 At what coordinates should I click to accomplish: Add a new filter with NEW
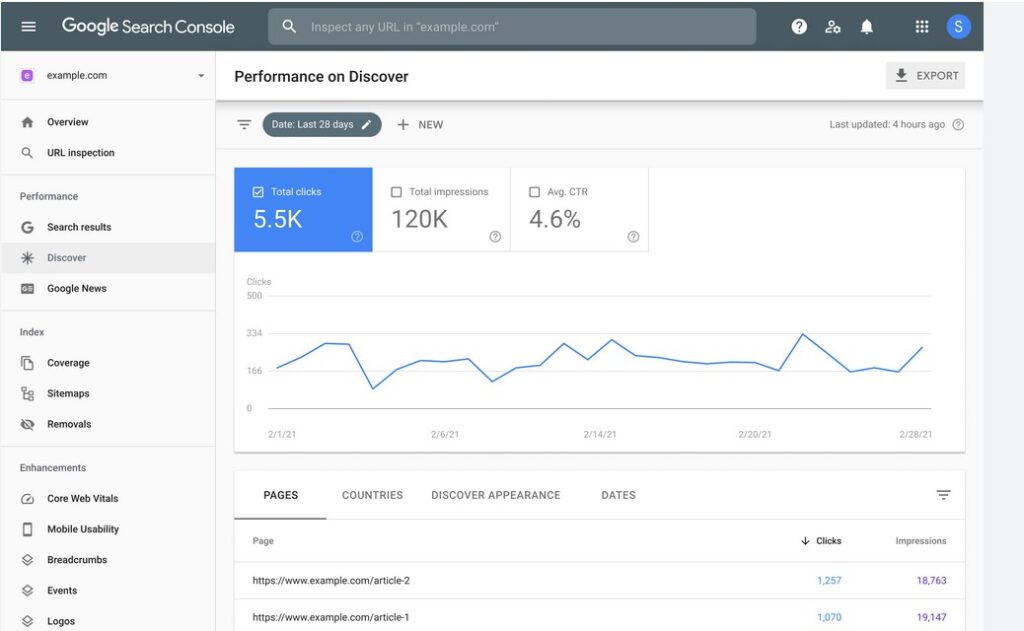pyautogui.click(x=420, y=125)
